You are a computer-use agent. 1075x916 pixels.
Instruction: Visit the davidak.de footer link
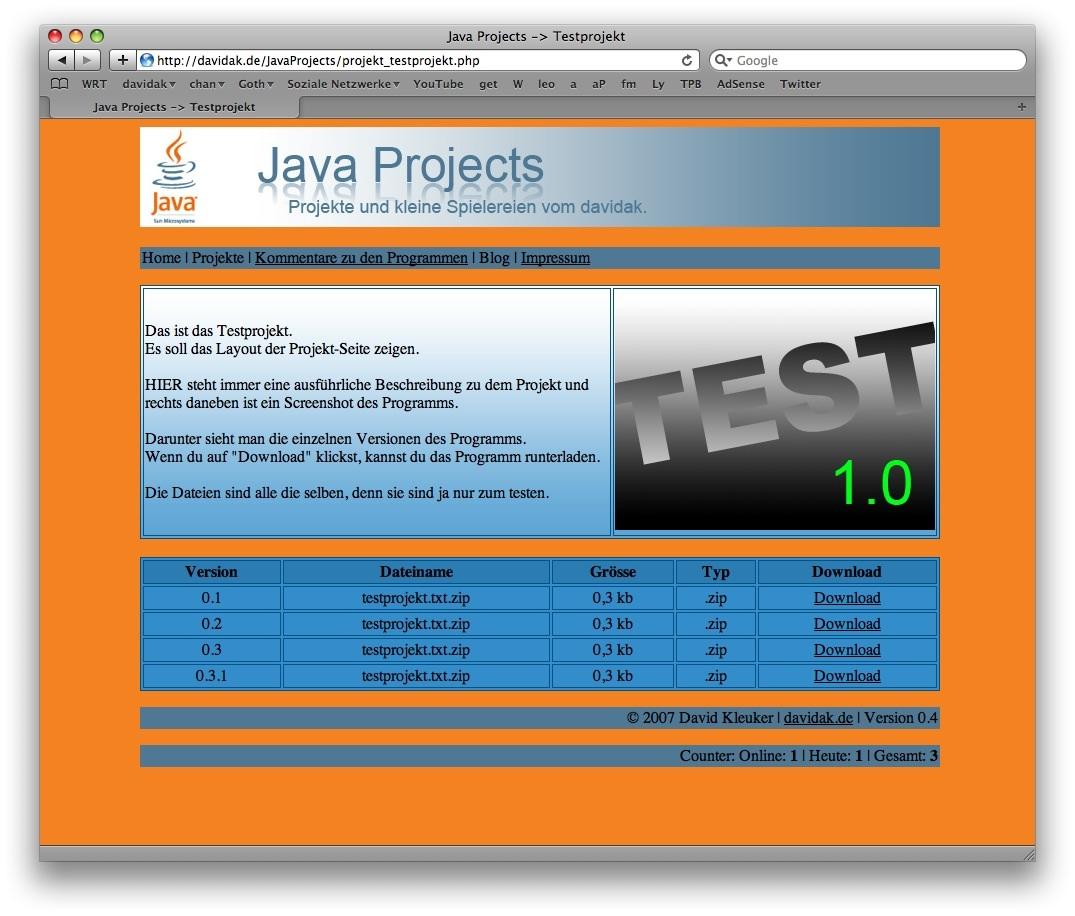[818, 718]
